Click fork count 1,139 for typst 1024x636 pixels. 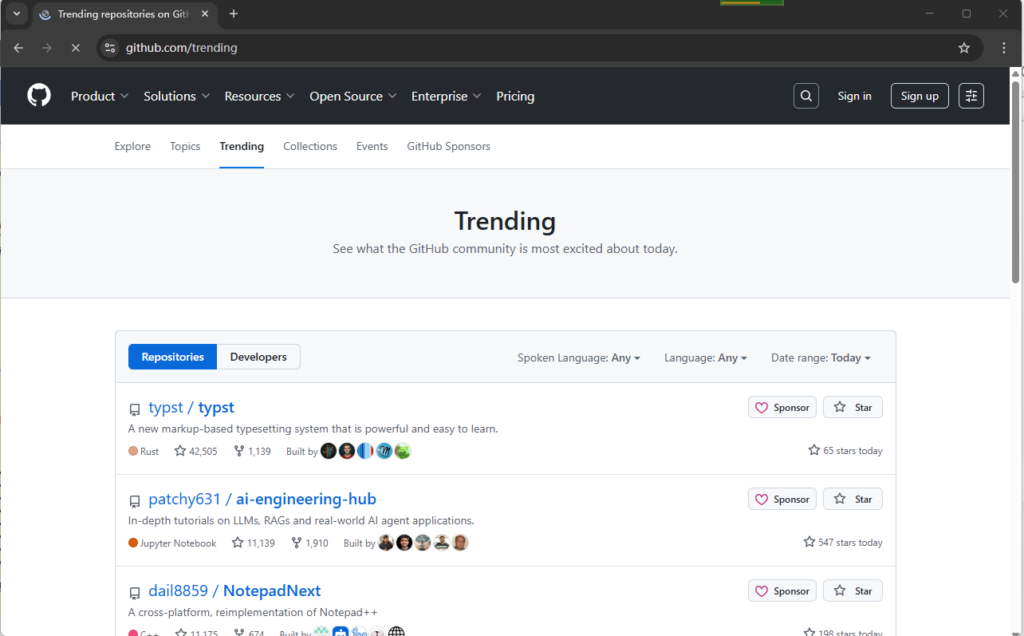[252, 451]
